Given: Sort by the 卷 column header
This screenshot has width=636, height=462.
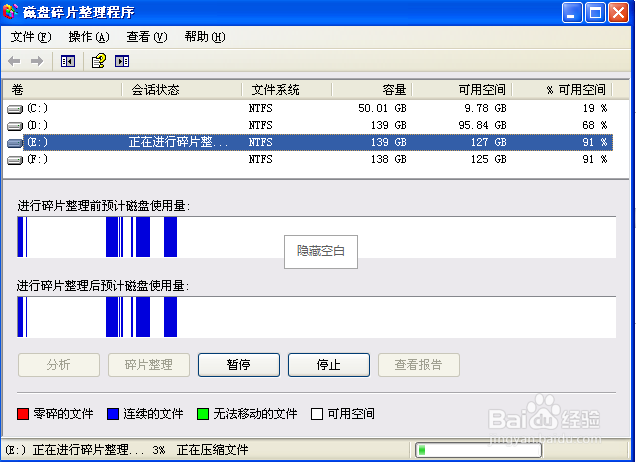Looking at the screenshot, I should pos(62,90).
